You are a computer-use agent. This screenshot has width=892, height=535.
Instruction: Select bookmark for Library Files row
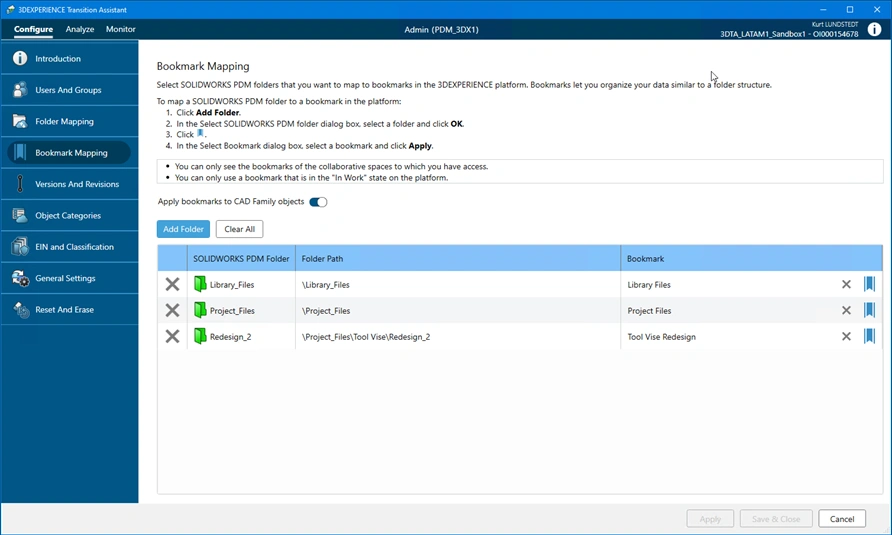(x=869, y=284)
